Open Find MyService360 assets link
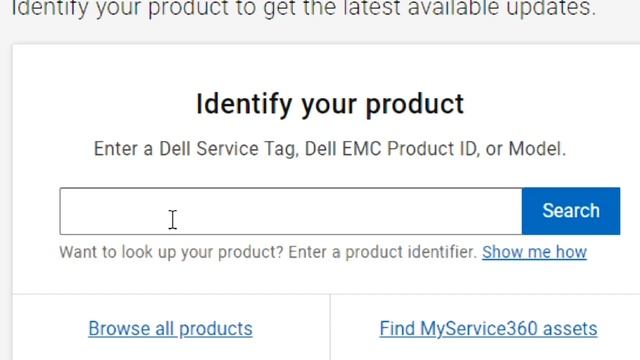This screenshot has height=360, width=640. [x=488, y=329]
